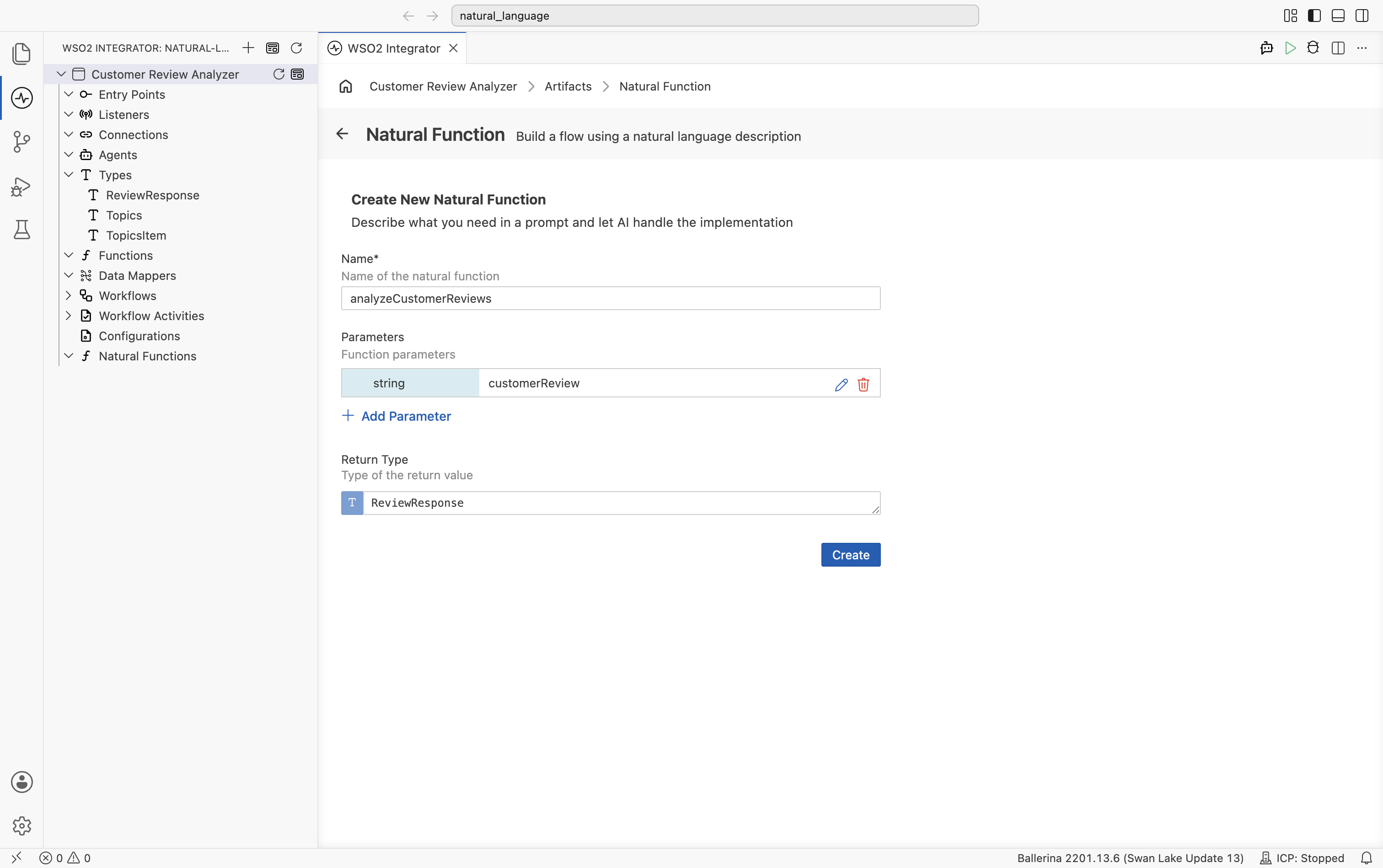1383x868 pixels.
Task: Select the WSO2 Integrator editor tab
Action: tap(392, 48)
